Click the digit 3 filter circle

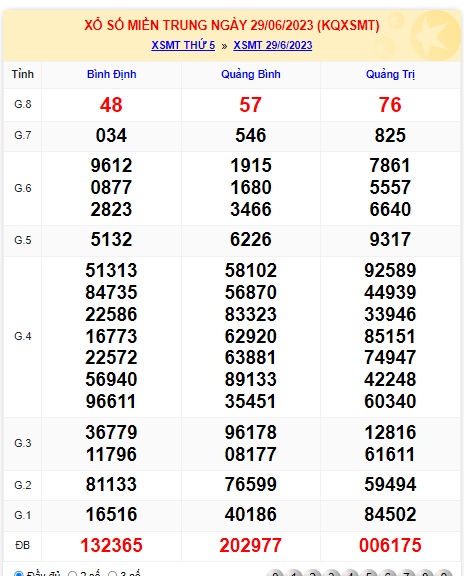pos(331,573)
